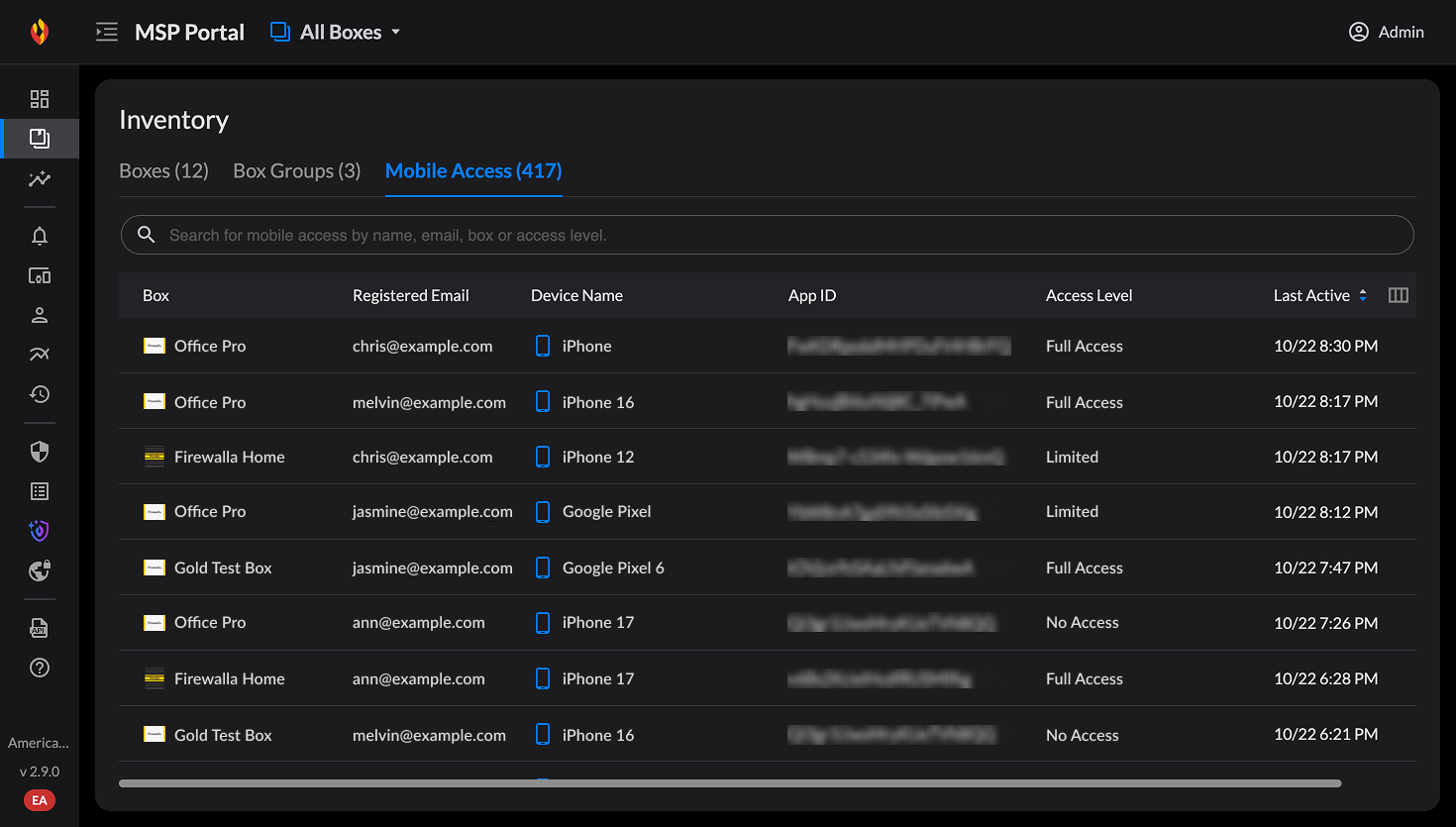
Task: Click the history clock icon in sidebar
Action: (40, 394)
